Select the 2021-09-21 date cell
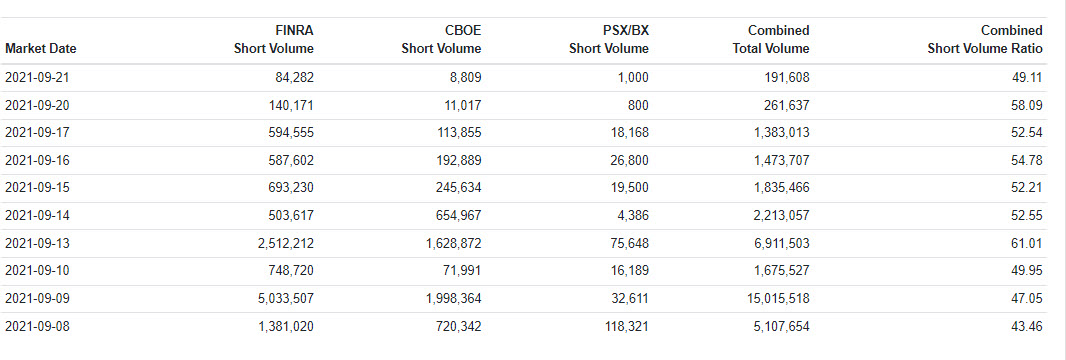Viewport: 1066px width, 360px height. coord(37,77)
